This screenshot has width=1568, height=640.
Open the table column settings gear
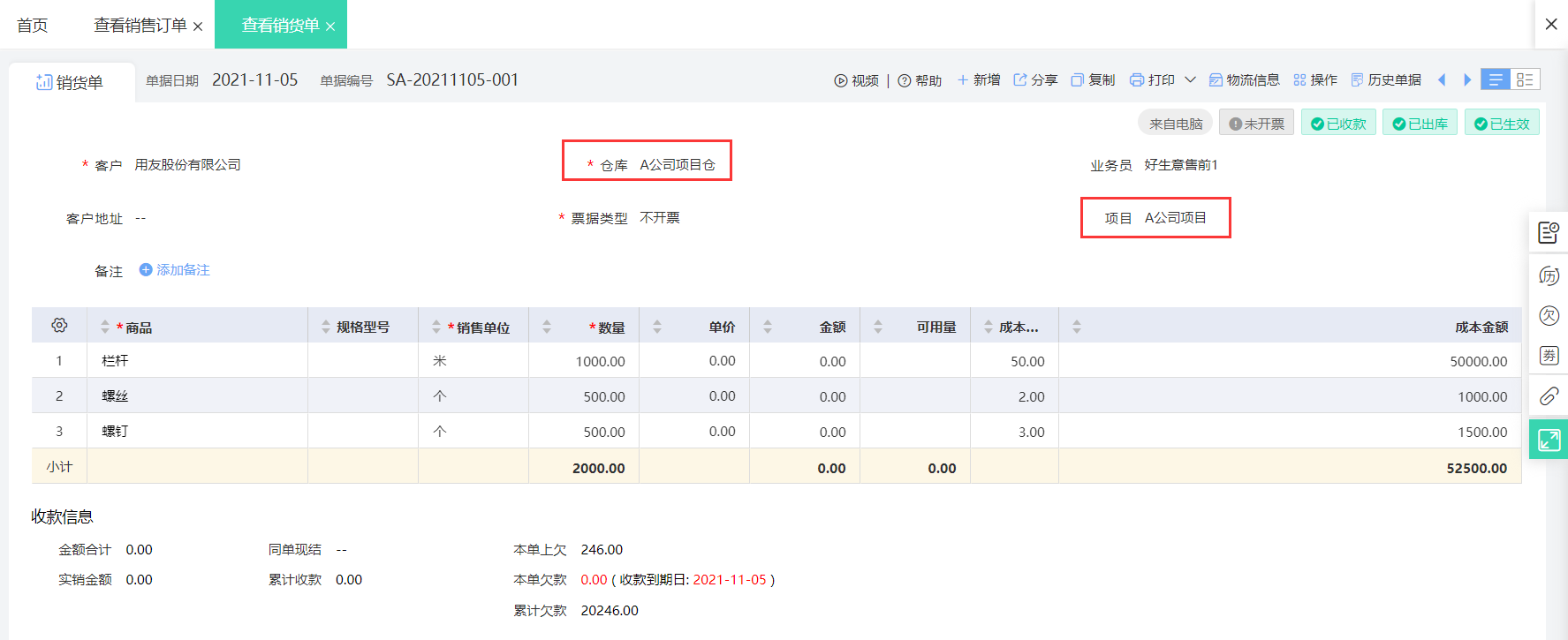point(59,326)
